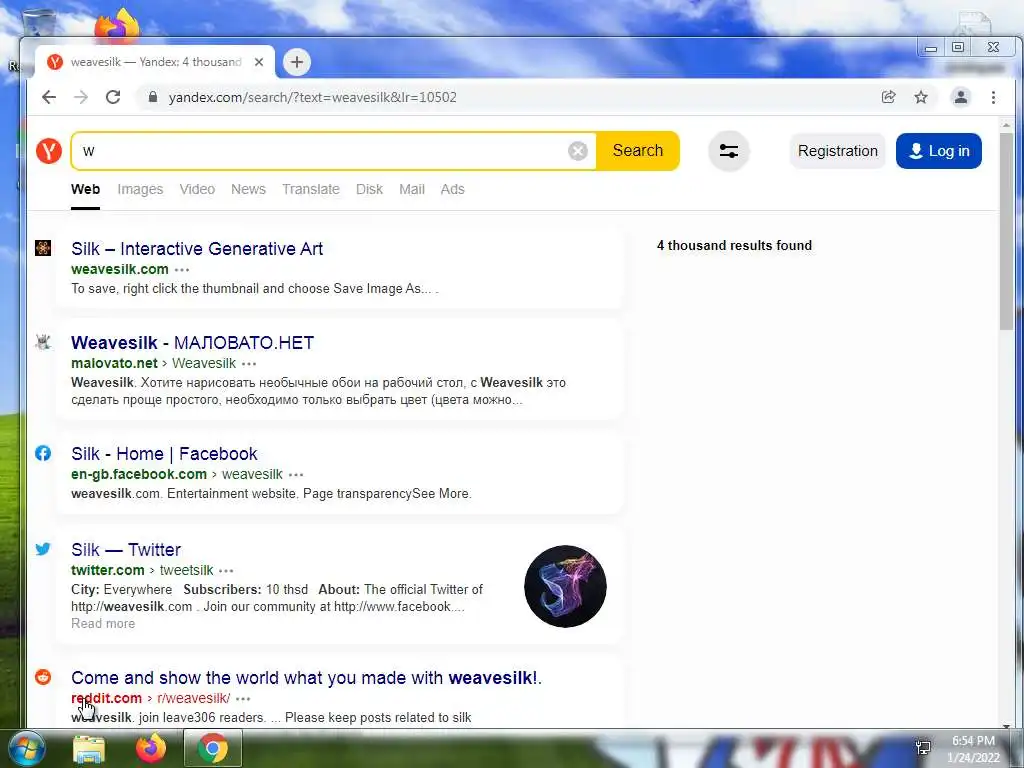Screen dimensions: 1024x768
Task: Expand options dots next to en-gb.facebook.com weavesilk
Action: pos(296,475)
